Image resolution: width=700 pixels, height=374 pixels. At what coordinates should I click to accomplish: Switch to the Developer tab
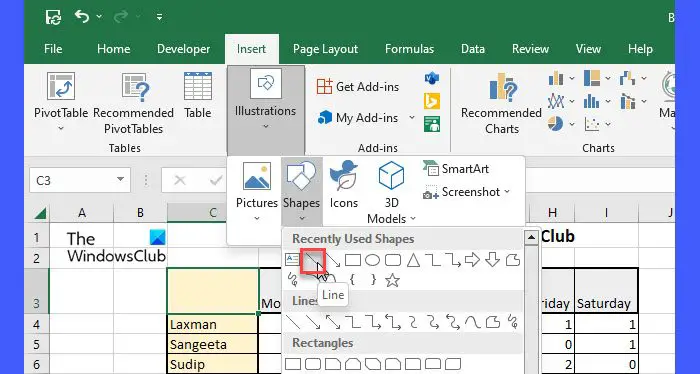[183, 49]
